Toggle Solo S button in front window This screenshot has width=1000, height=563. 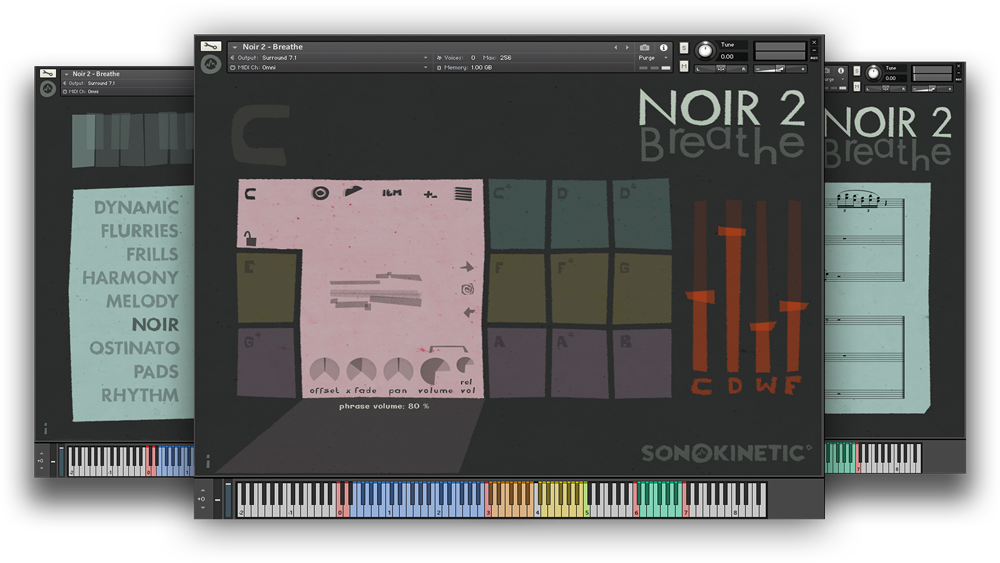pyautogui.click(x=684, y=48)
